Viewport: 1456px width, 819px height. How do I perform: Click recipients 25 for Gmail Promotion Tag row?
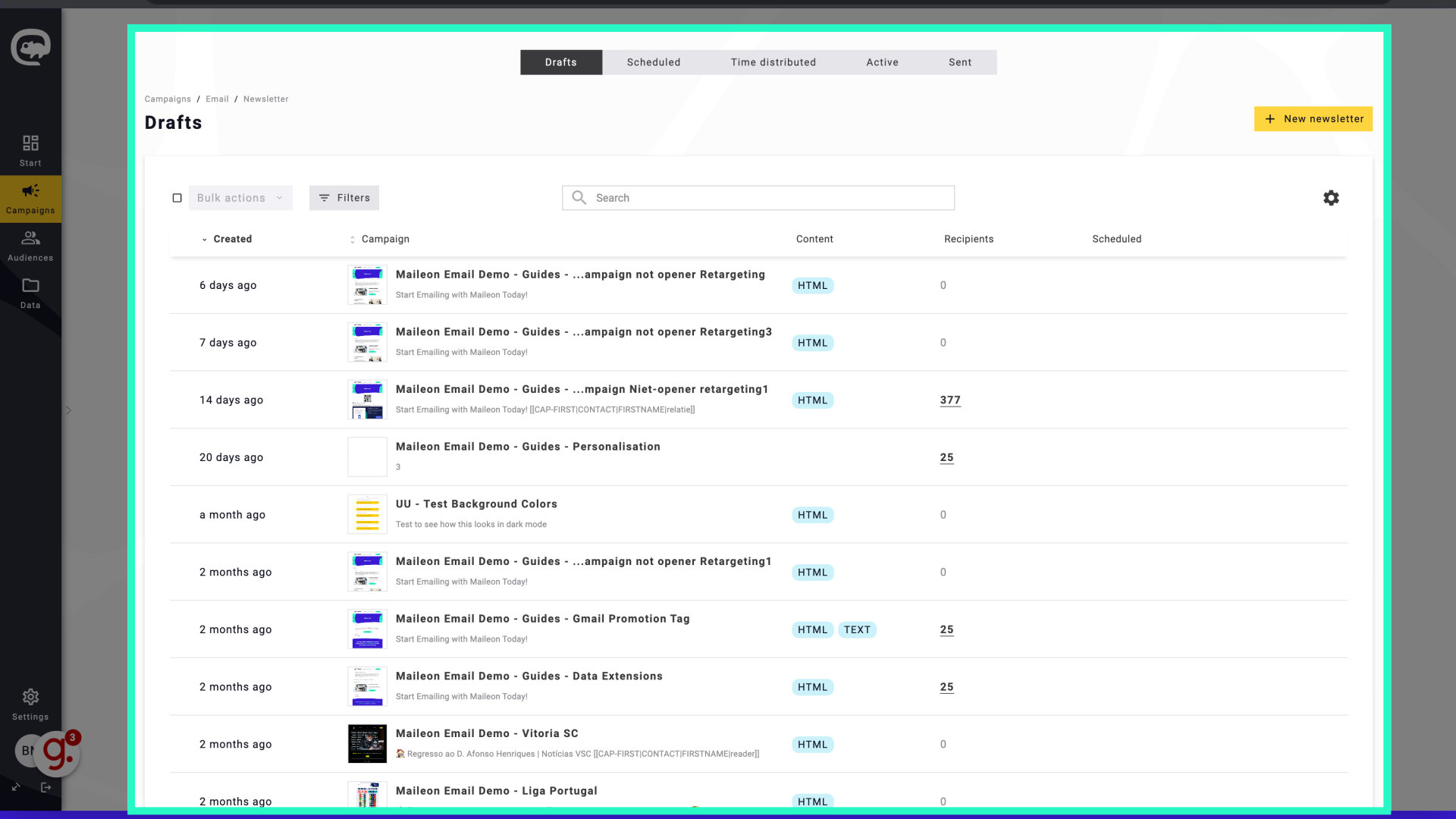(x=947, y=630)
